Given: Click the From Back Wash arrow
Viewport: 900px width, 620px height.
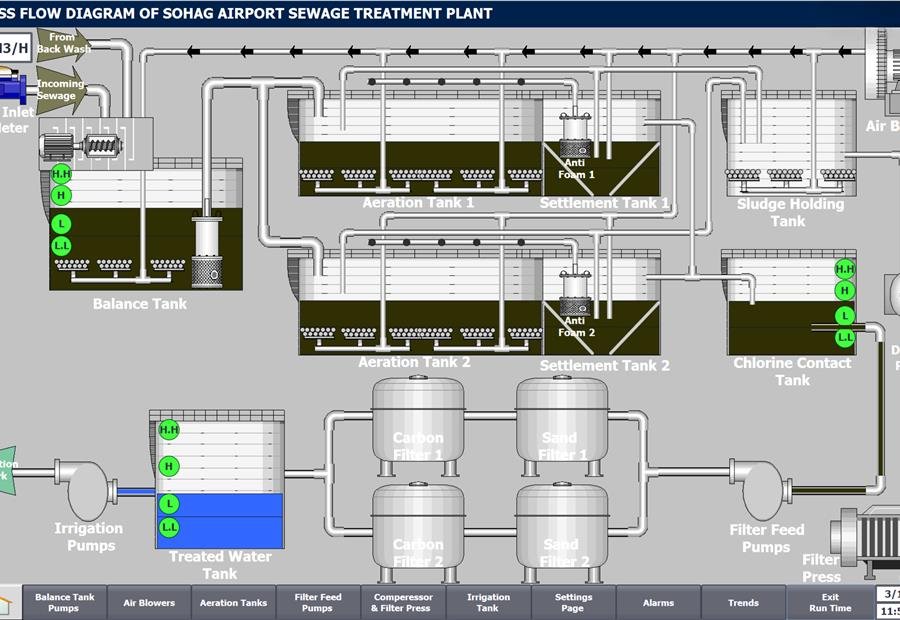Looking at the screenshot, I should (63, 44).
